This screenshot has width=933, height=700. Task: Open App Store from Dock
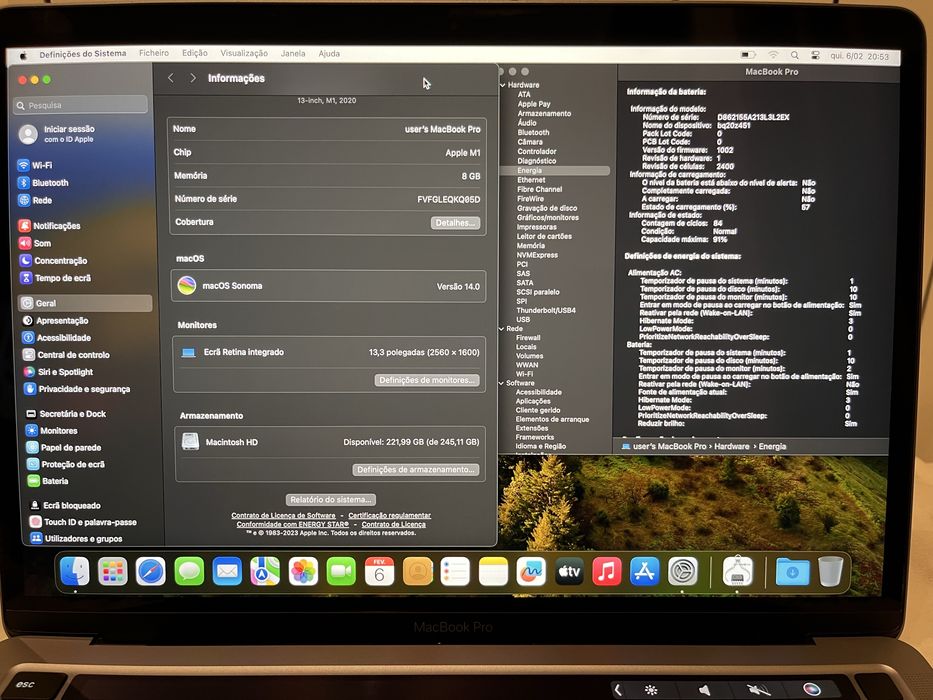[x=644, y=571]
